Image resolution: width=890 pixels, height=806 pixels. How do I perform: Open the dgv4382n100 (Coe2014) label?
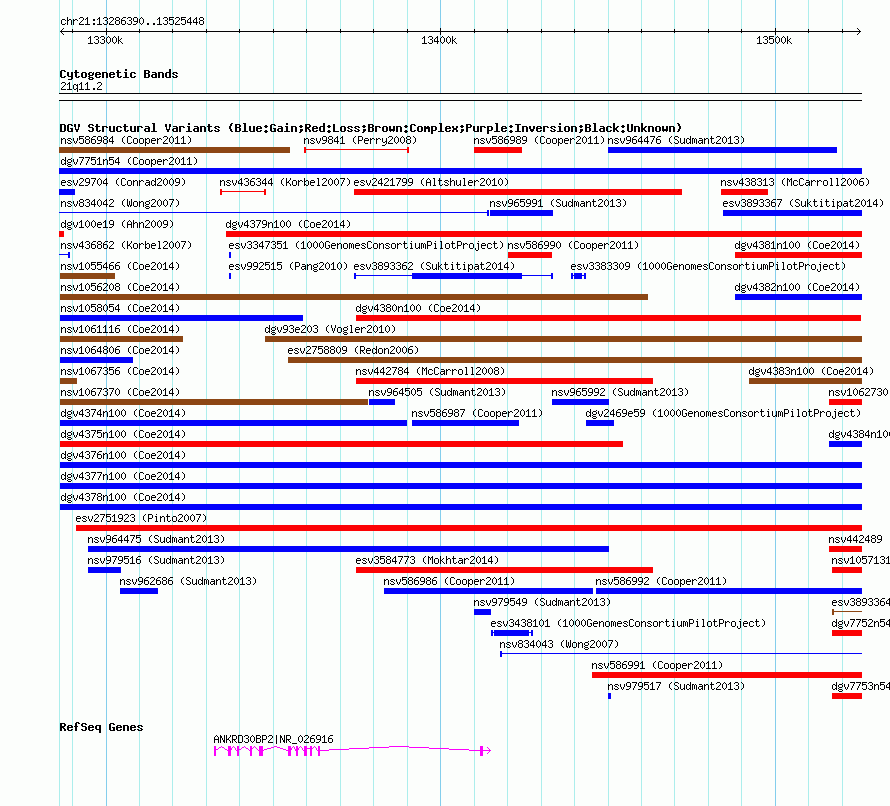point(797,287)
